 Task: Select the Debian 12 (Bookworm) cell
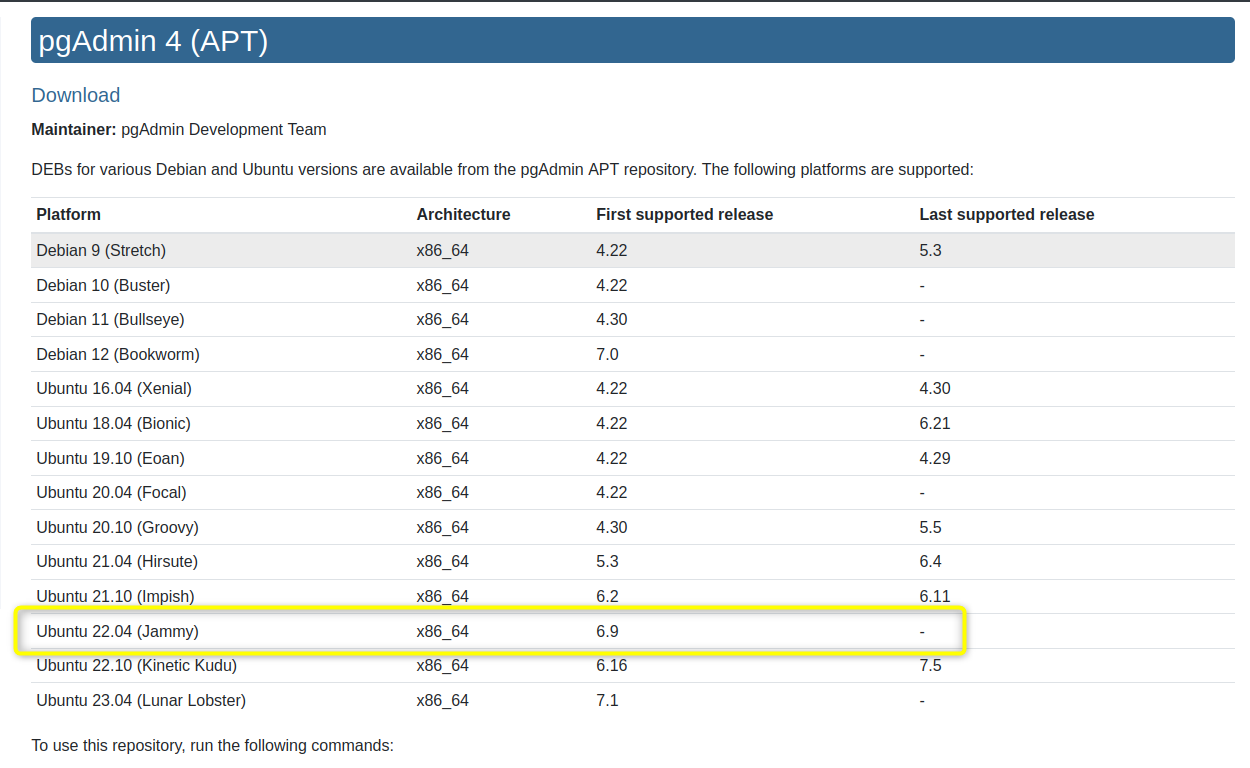[x=118, y=354]
